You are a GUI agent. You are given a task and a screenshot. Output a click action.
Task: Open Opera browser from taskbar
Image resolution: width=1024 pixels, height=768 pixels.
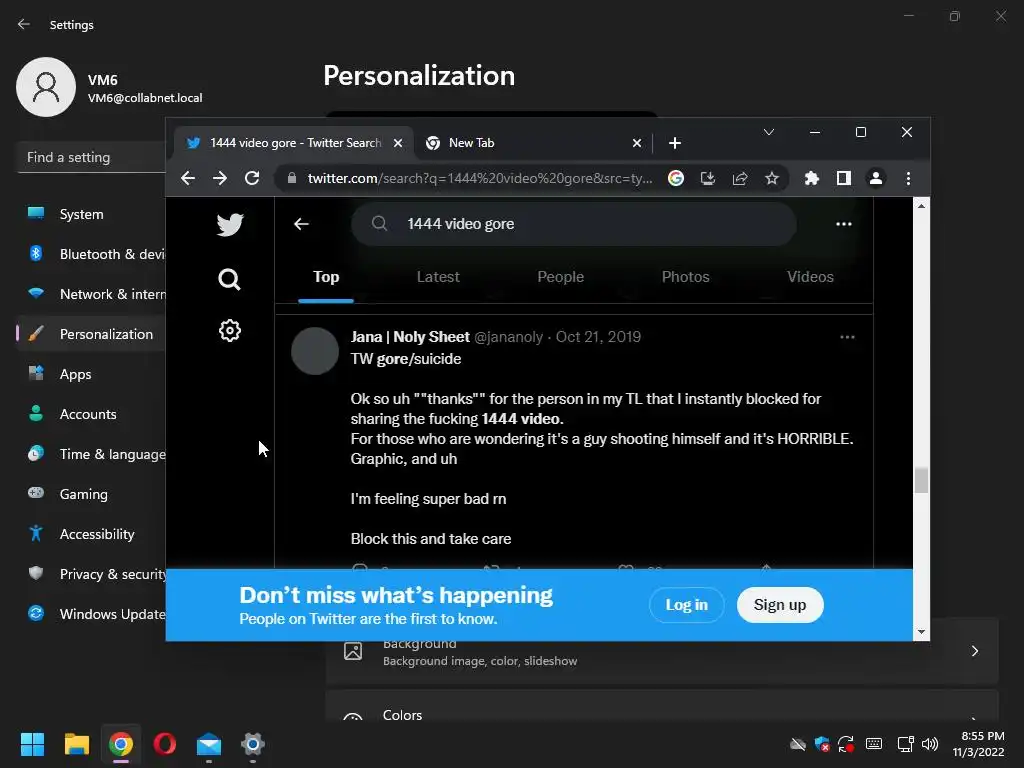[165, 744]
